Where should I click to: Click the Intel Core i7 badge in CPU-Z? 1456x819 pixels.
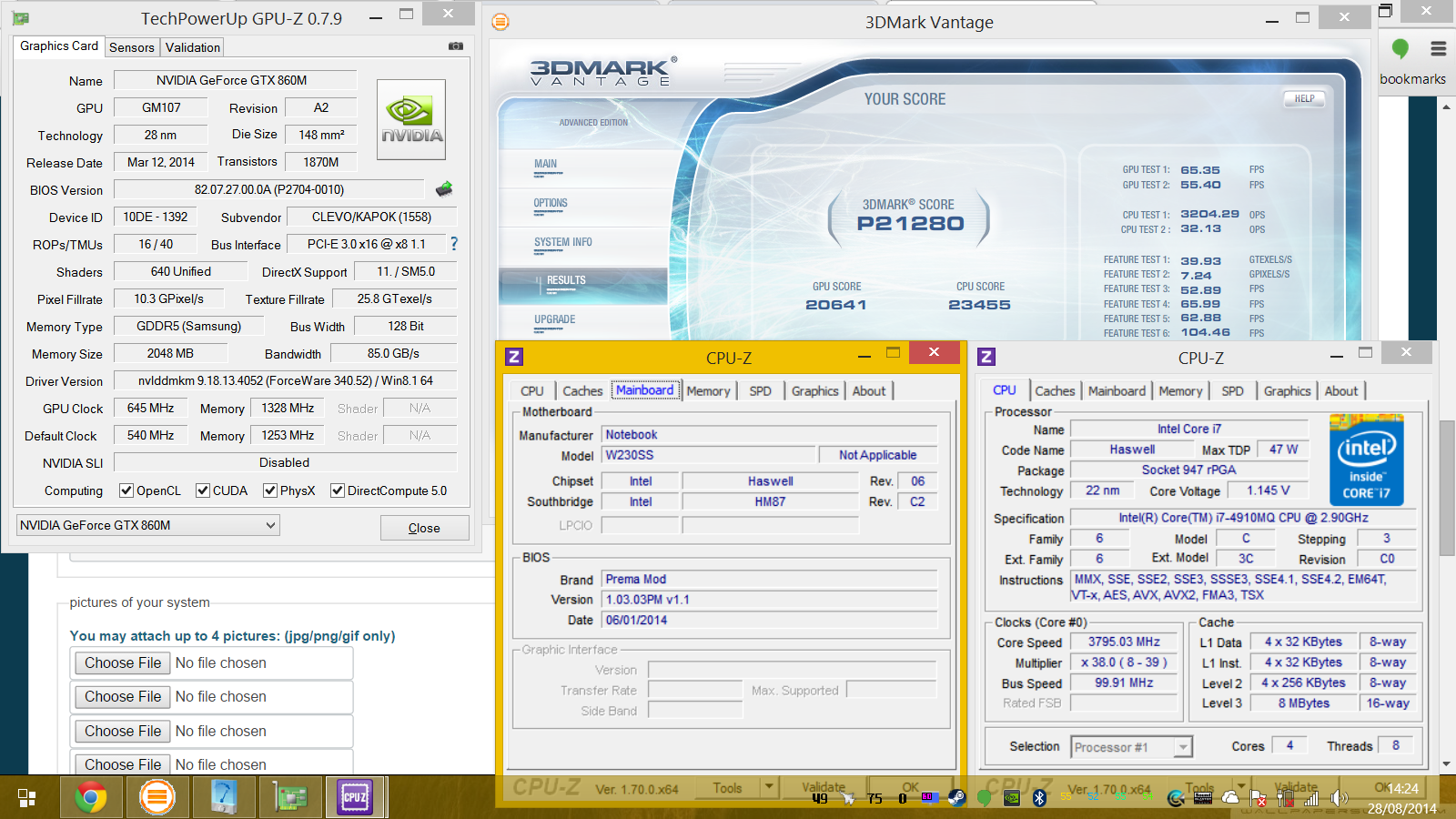pyautogui.click(x=1366, y=460)
